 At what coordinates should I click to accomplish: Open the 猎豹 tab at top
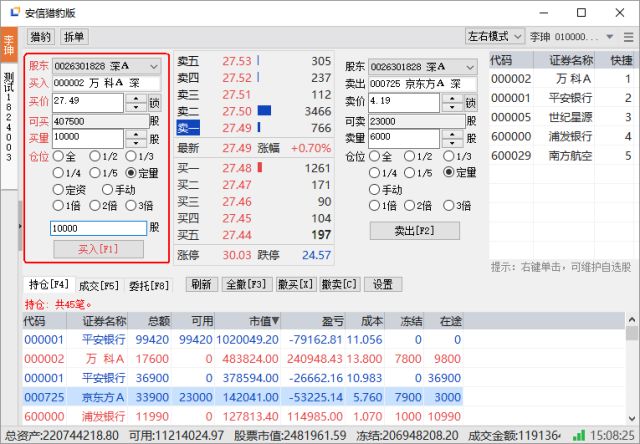(x=40, y=37)
